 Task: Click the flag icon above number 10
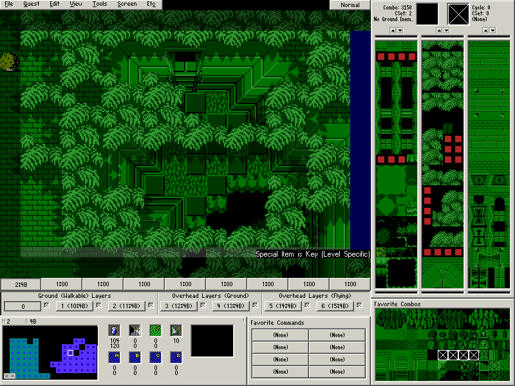176,330
